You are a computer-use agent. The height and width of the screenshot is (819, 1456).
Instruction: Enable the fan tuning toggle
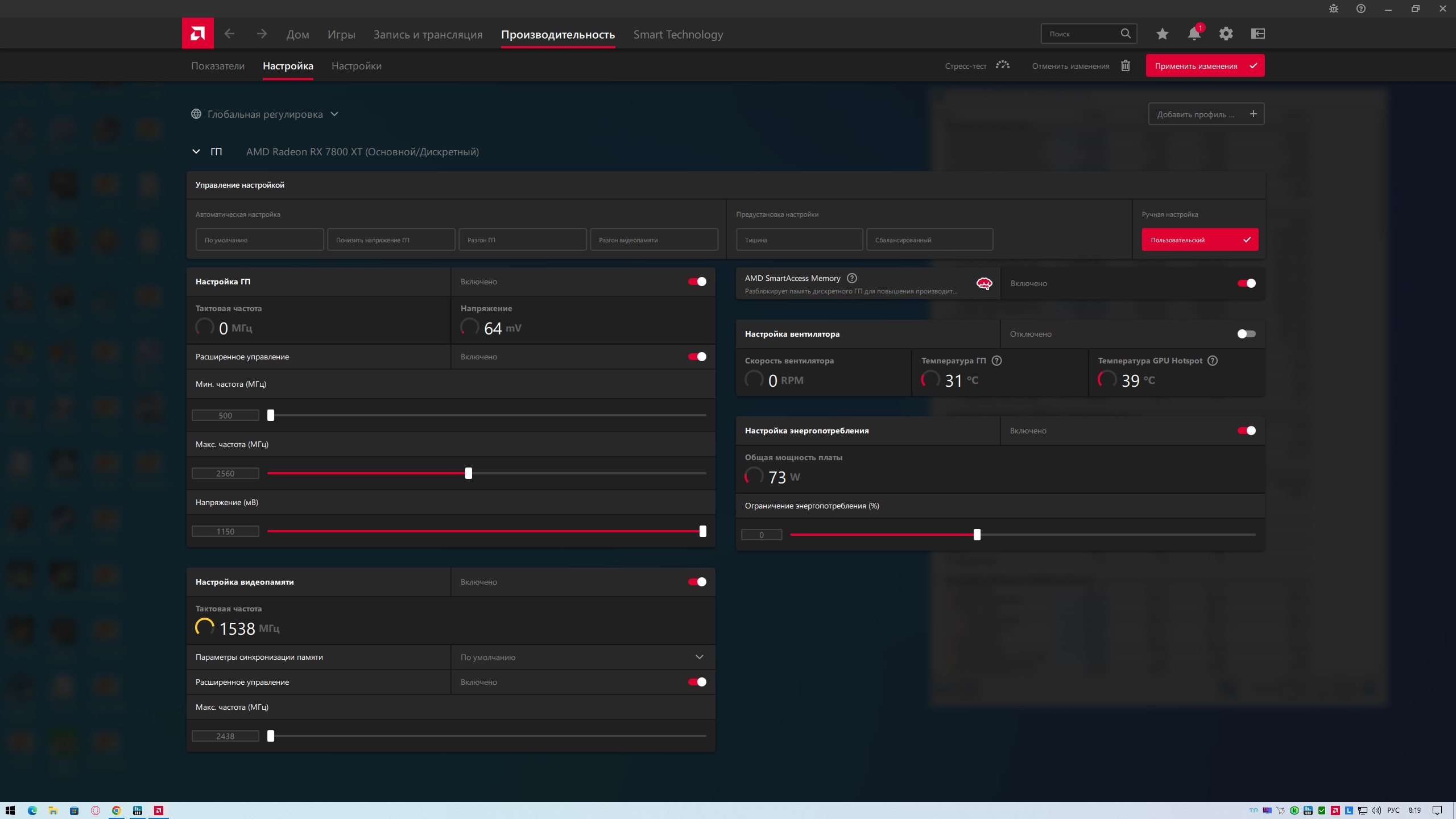(x=1246, y=334)
